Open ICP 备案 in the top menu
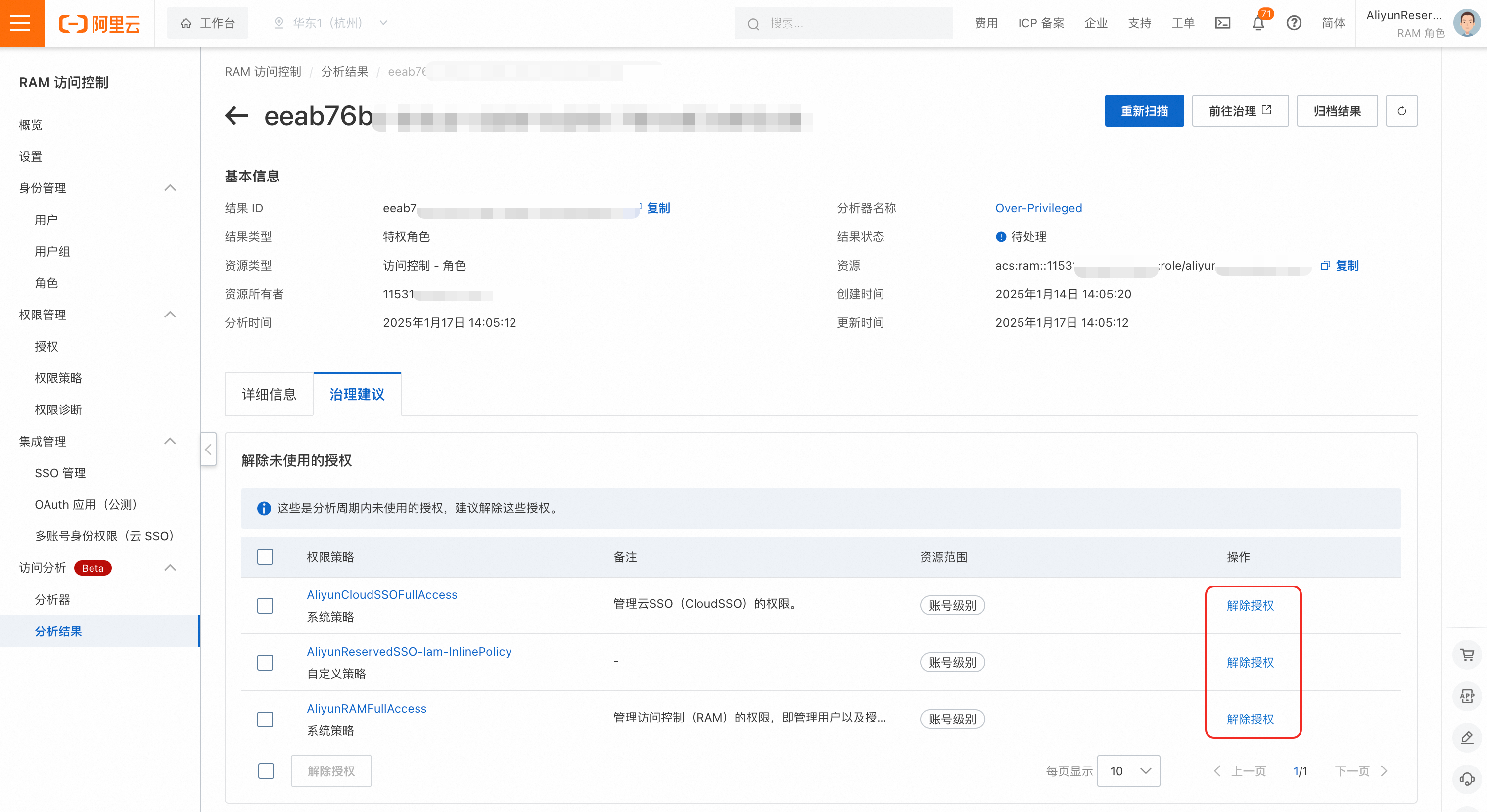 [x=1041, y=23]
